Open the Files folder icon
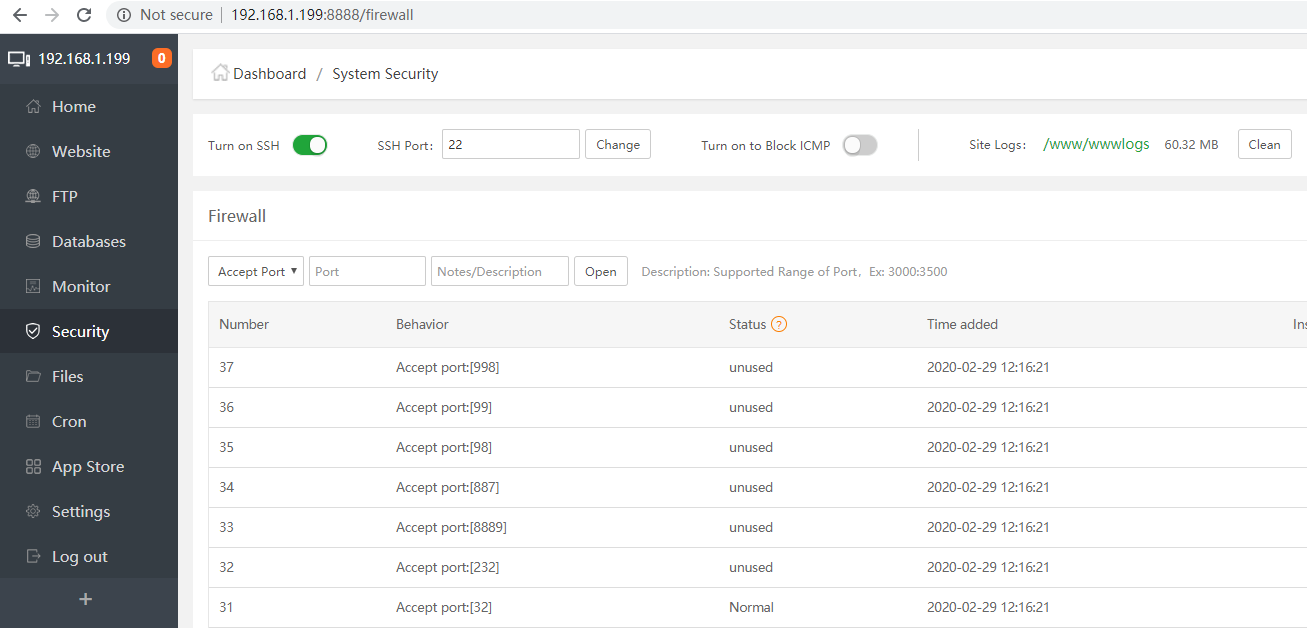This screenshot has height=628, width=1307. click(x=33, y=377)
